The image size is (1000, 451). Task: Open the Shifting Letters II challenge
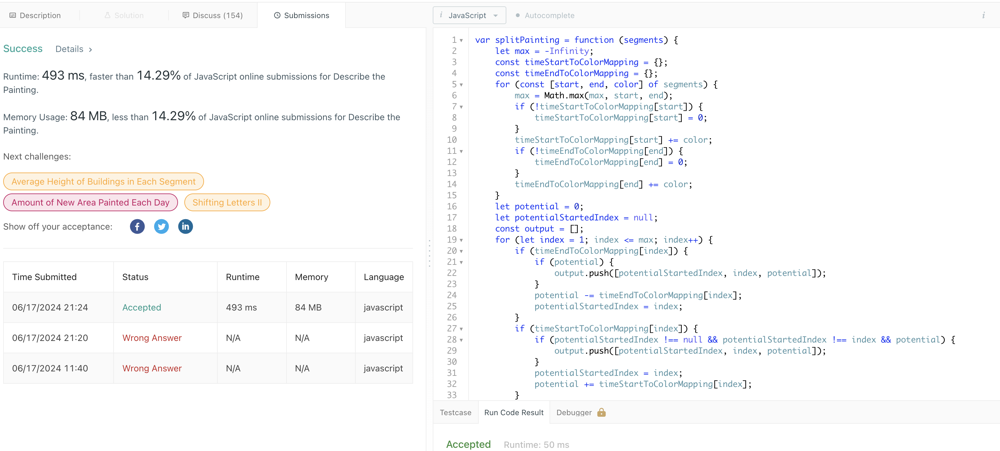(x=227, y=203)
